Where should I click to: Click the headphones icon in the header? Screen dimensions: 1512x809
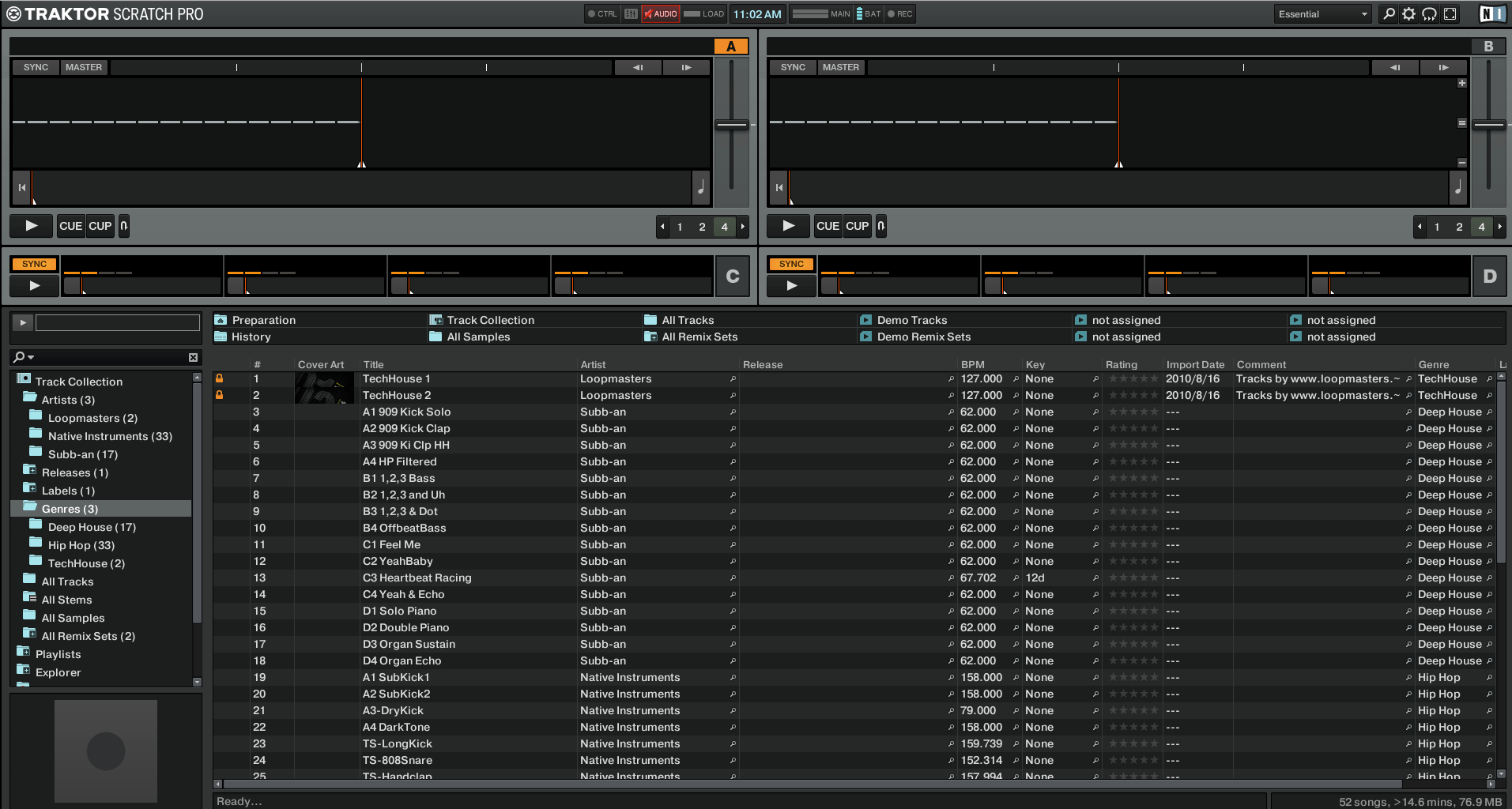pos(1430,13)
